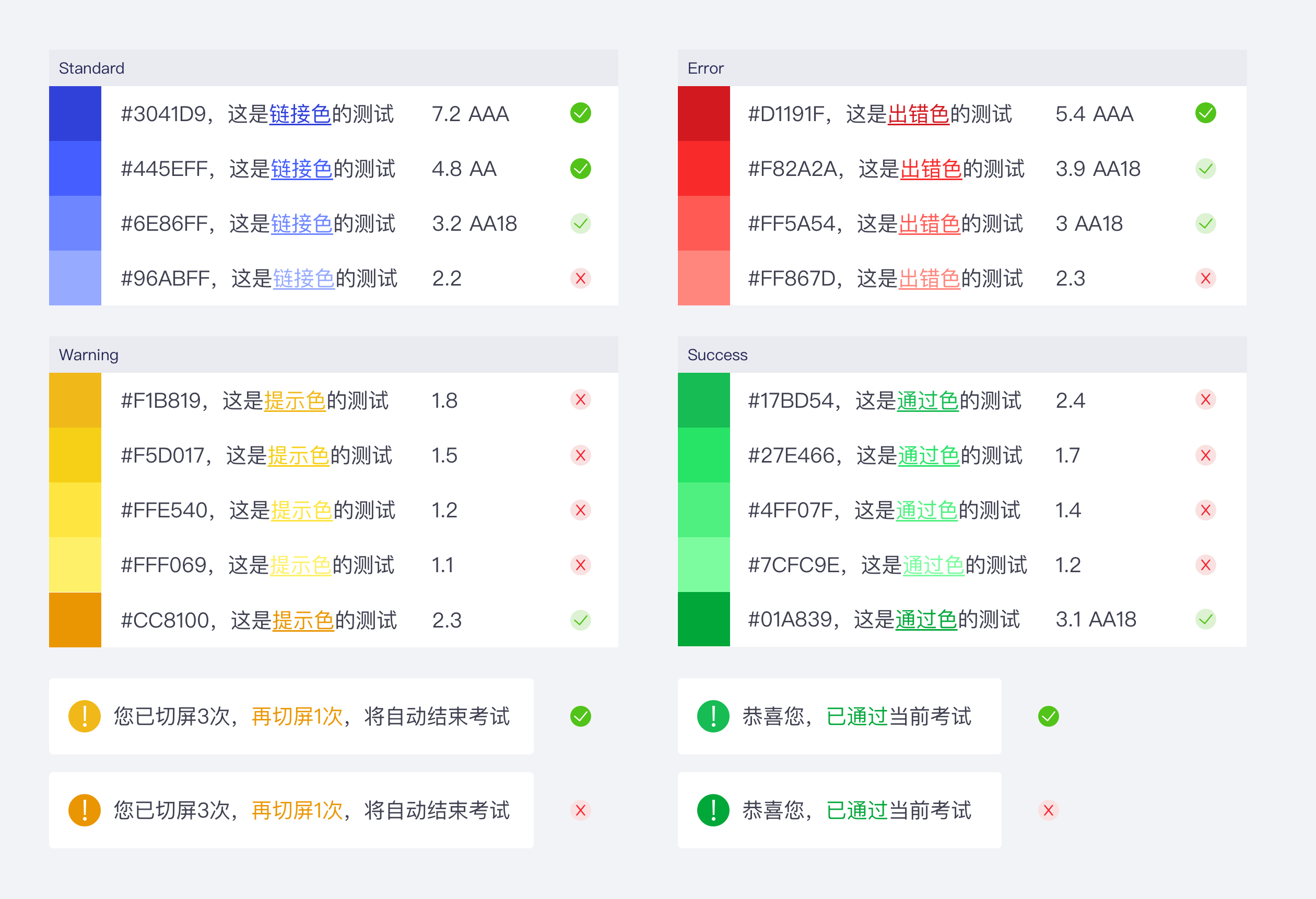The height and width of the screenshot is (899, 1316).
Task: Click the dark green exclamation icon in second success alert
Action: click(713, 810)
